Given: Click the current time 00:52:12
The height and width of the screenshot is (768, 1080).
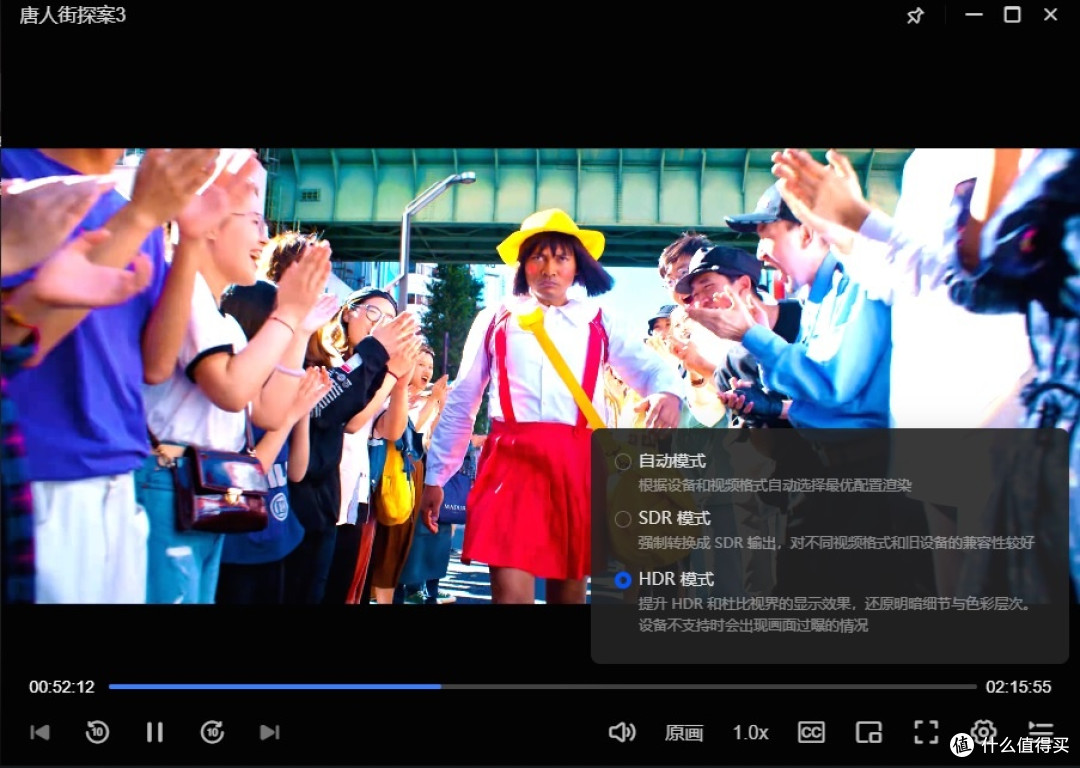Looking at the screenshot, I should 61,687.
